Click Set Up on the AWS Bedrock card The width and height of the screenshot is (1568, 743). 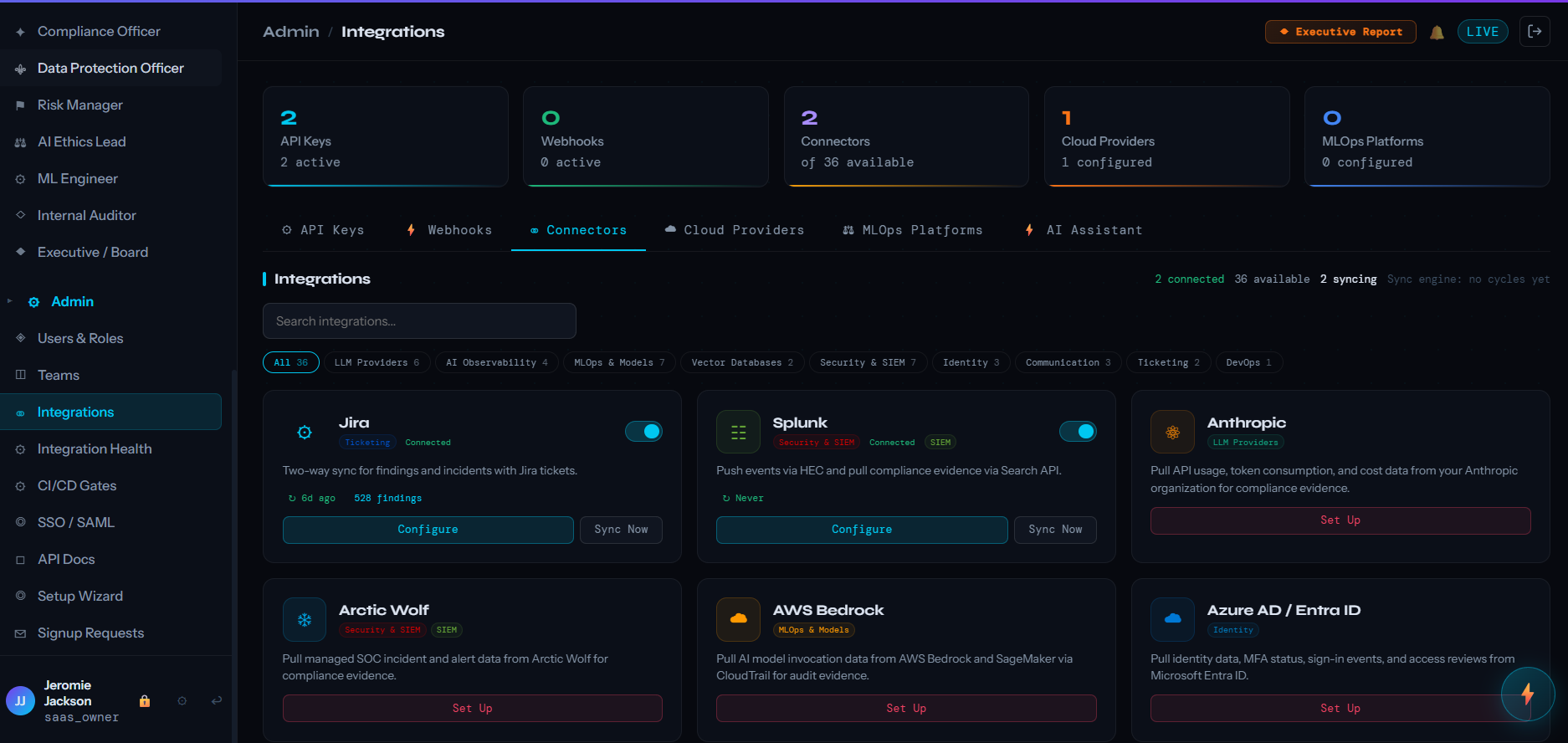pyautogui.click(x=906, y=708)
